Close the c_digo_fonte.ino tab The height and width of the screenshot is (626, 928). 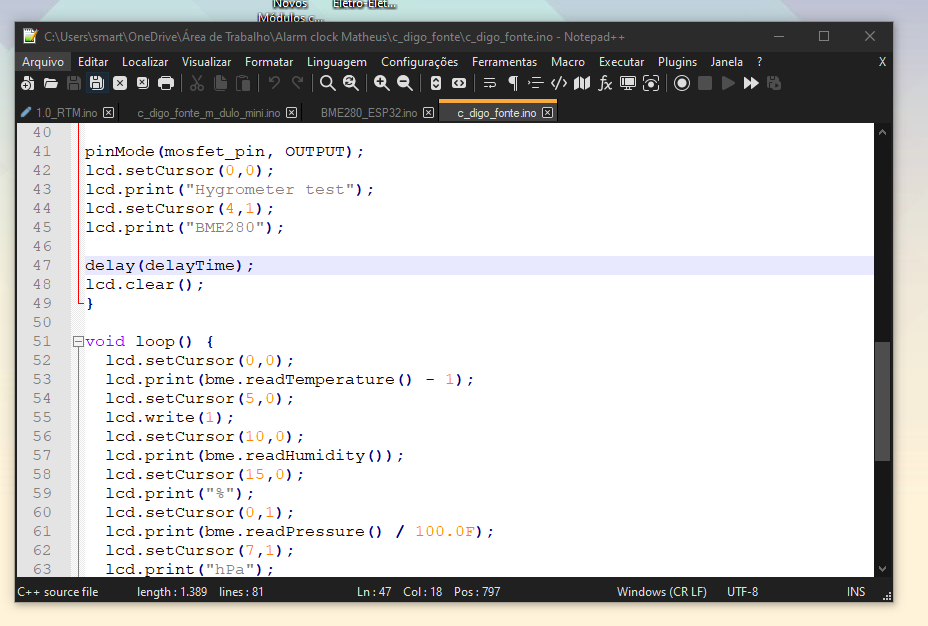[x=547, y=112]
